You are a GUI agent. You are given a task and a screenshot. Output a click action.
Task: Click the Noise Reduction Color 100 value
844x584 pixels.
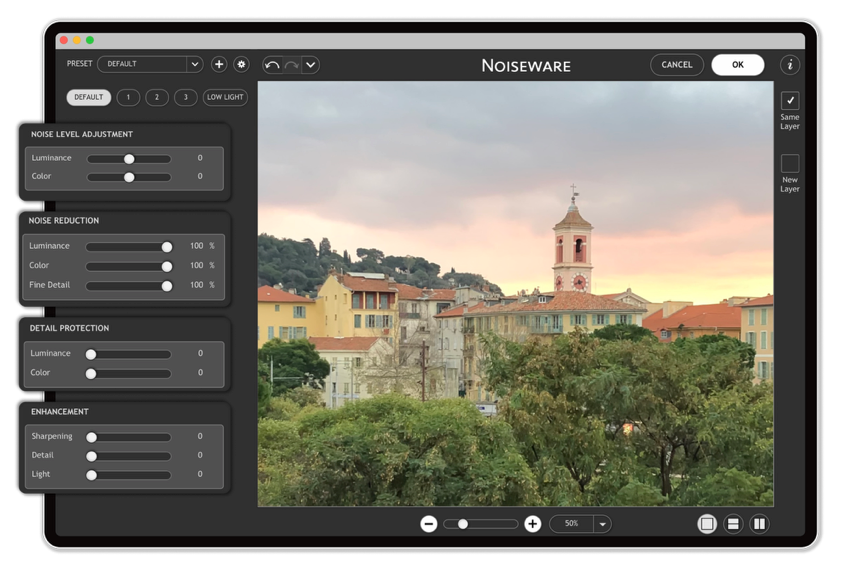tap(196, 265)
